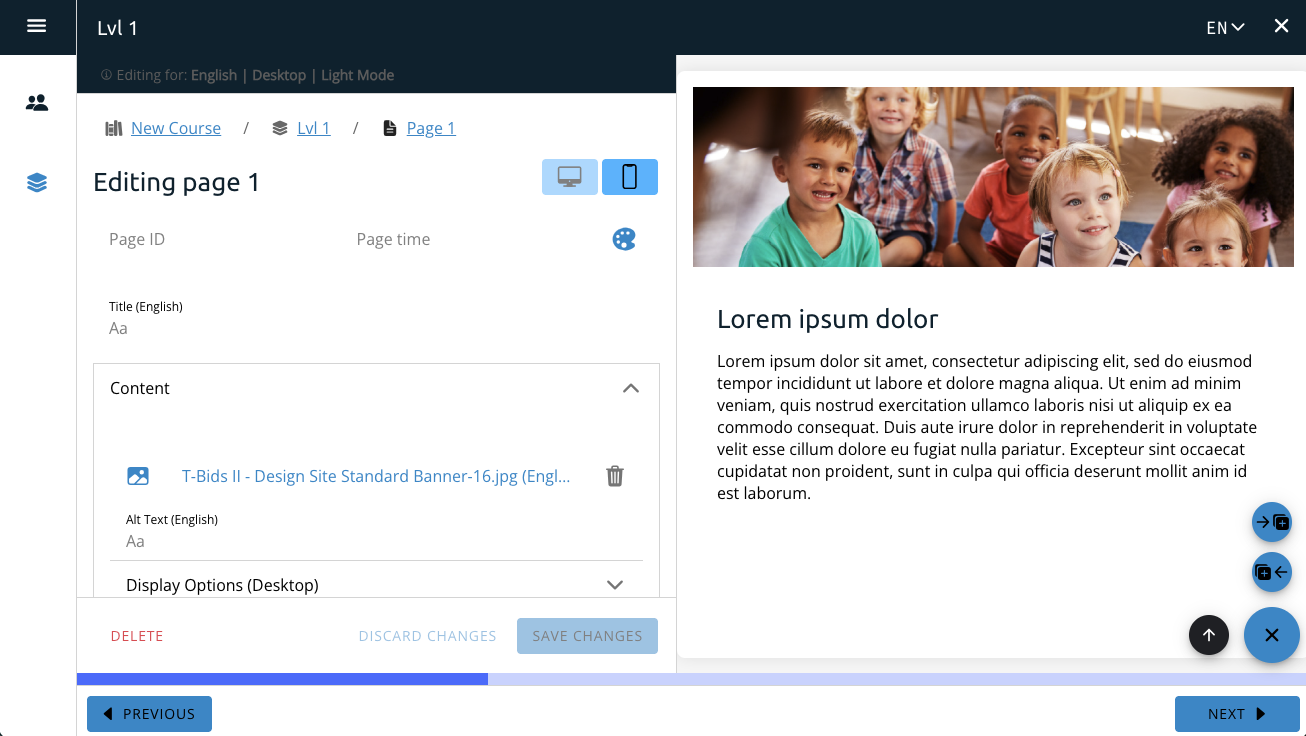
Task: Expand Display Options (Desktop)
Action: pos(615,585)
